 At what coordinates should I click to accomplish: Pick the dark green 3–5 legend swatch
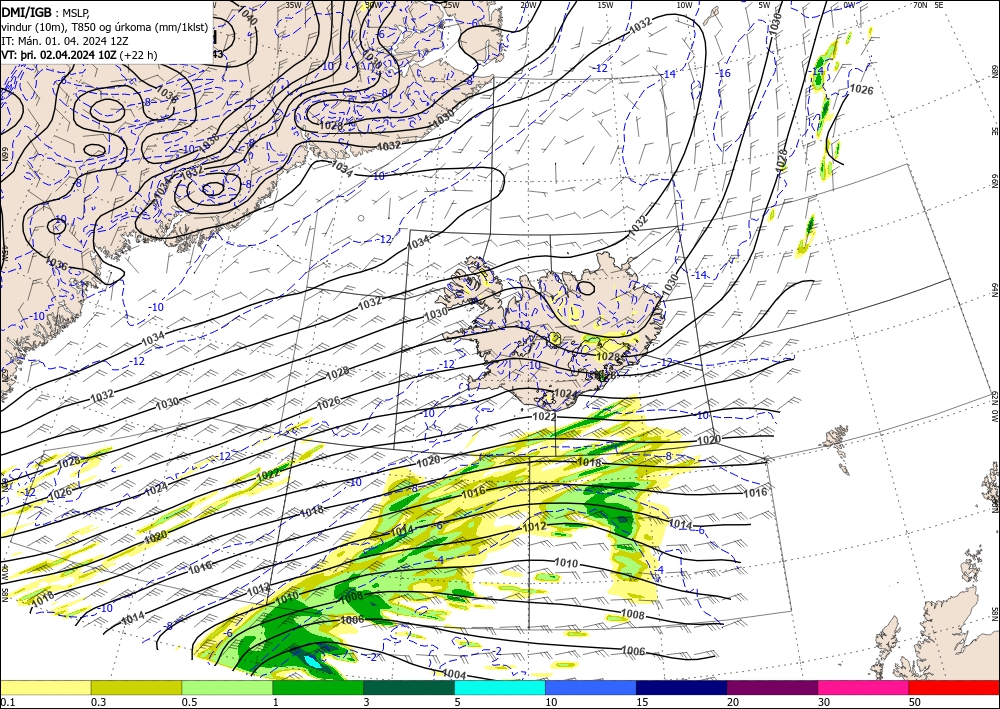click(409, 687)
